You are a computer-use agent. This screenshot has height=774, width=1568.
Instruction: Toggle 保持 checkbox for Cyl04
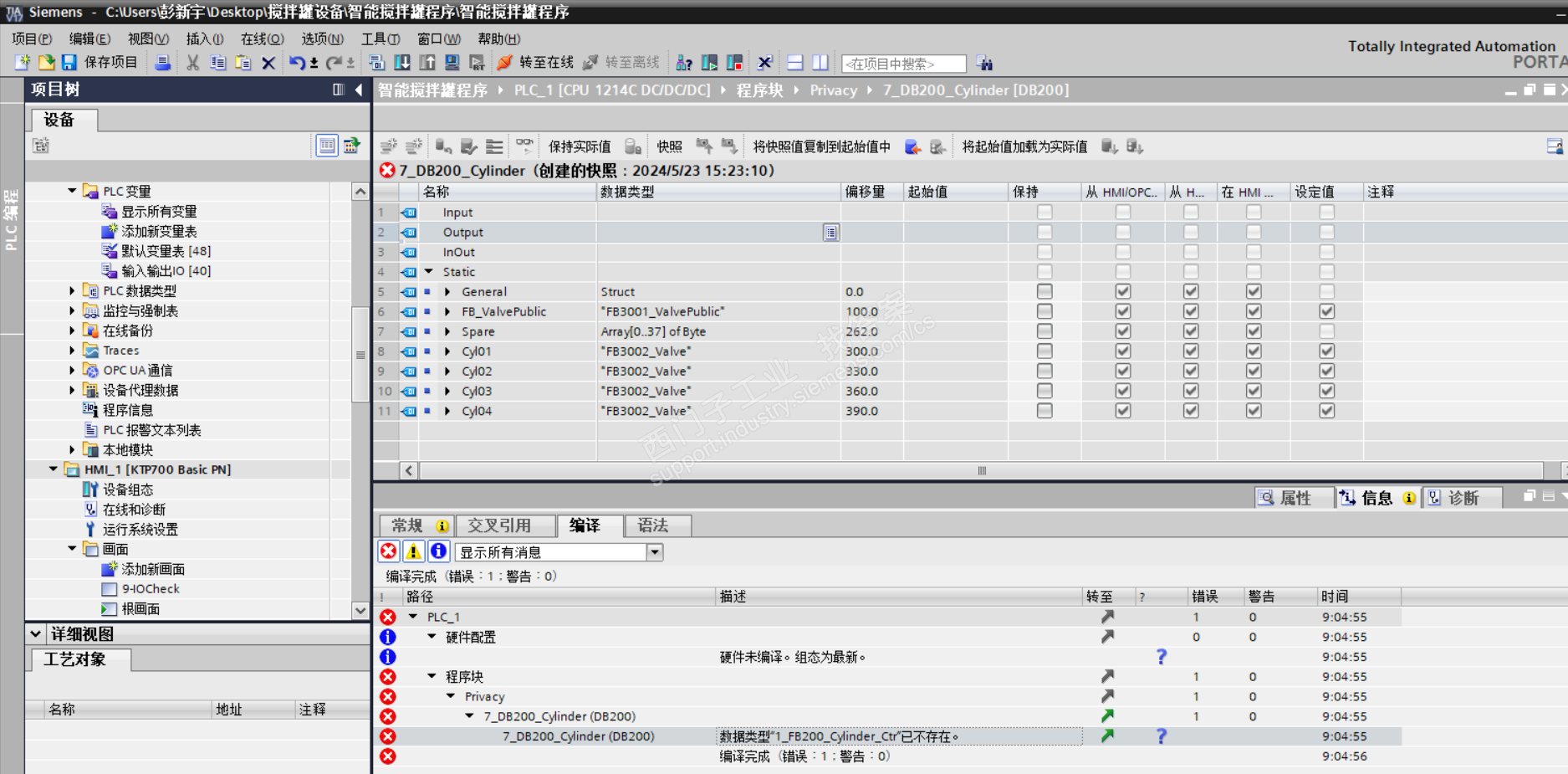coord(1044,411)
